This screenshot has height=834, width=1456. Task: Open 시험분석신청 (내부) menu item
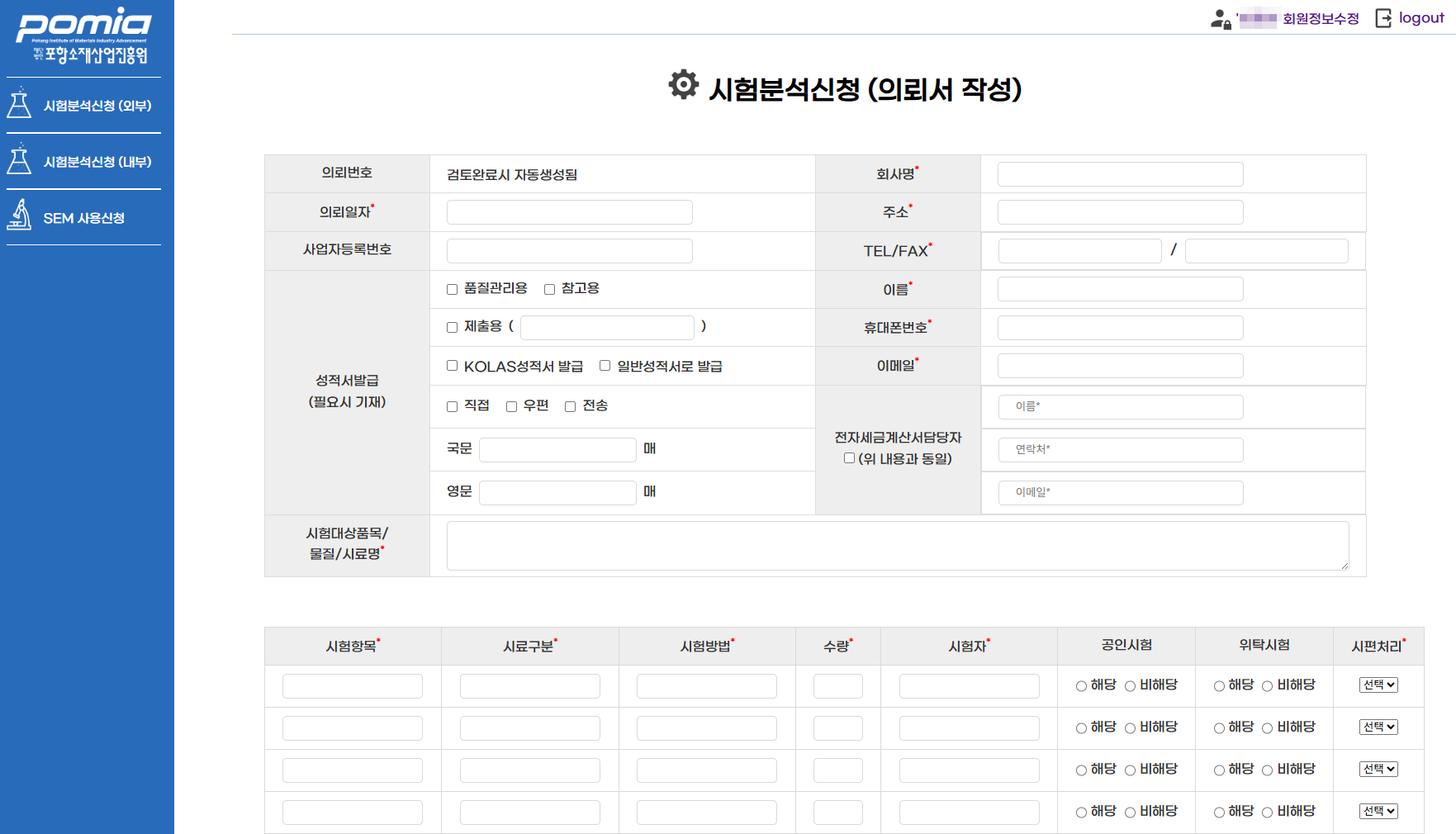coord(97,162)
